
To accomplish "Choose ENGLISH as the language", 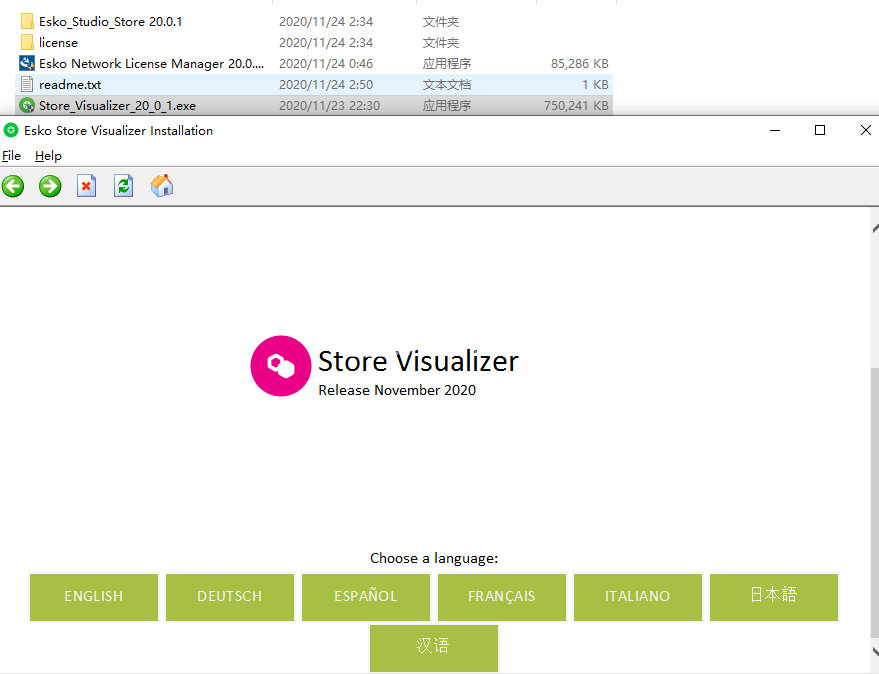I will tap(94, 597).
